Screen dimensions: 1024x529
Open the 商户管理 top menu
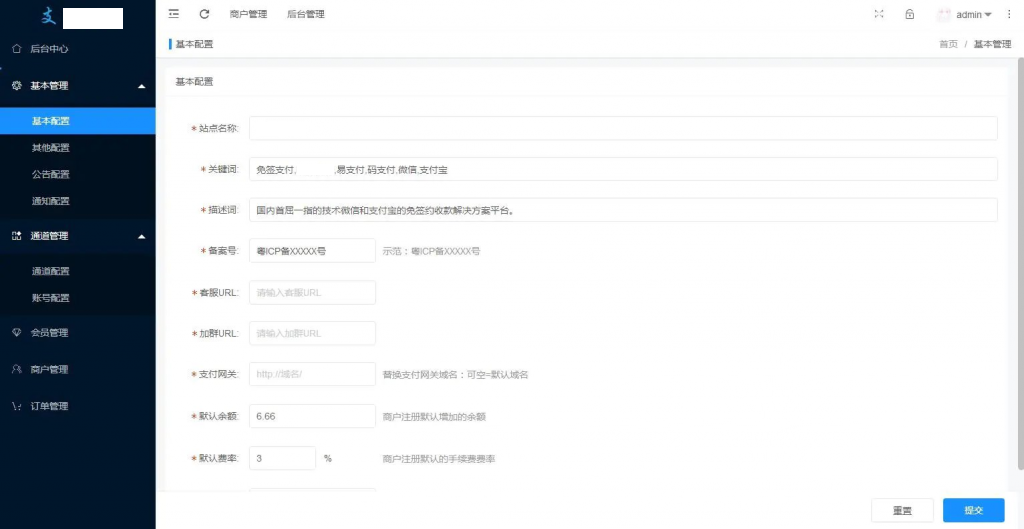click(248, 15)
